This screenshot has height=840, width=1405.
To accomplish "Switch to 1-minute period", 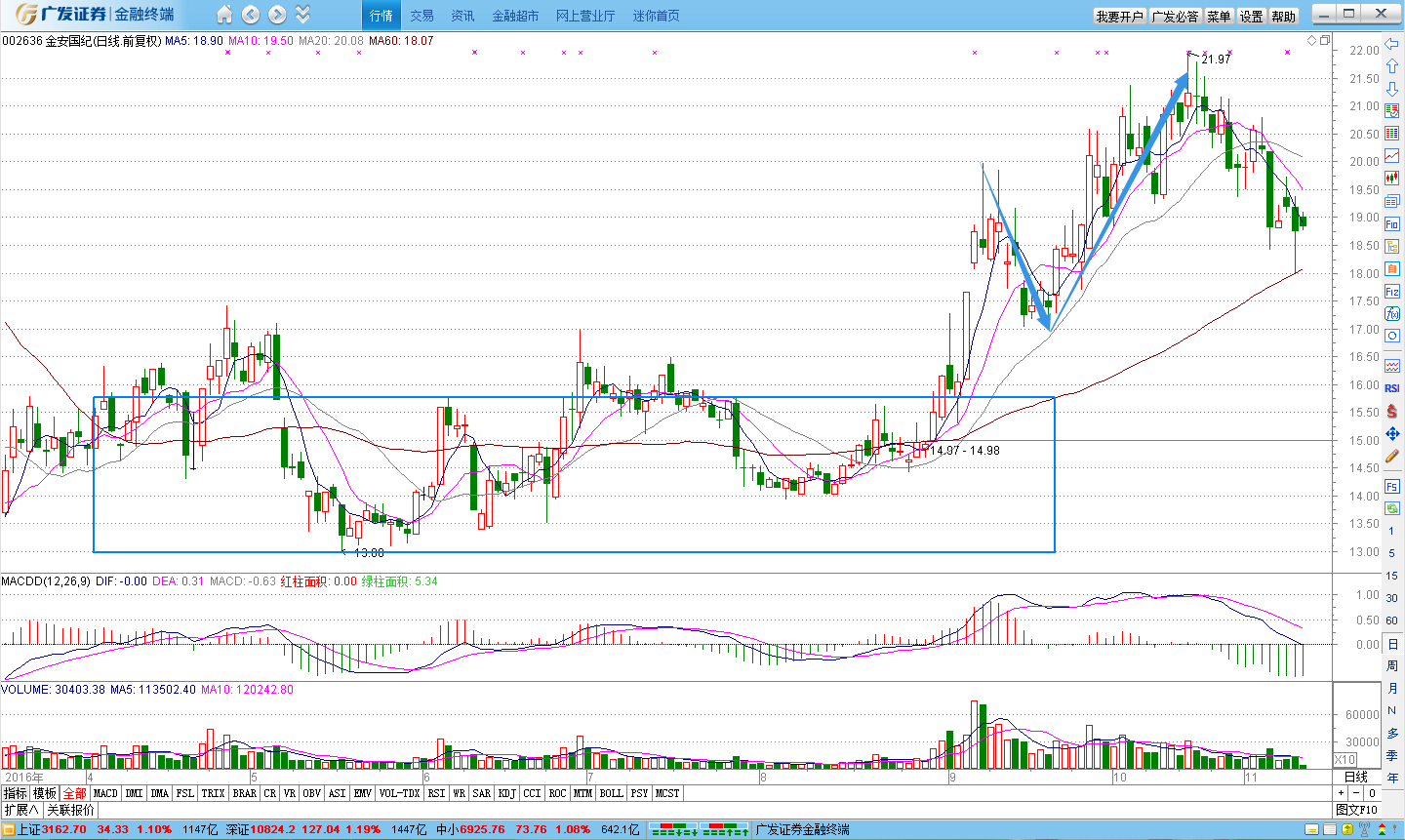I will click(1391, 531).
